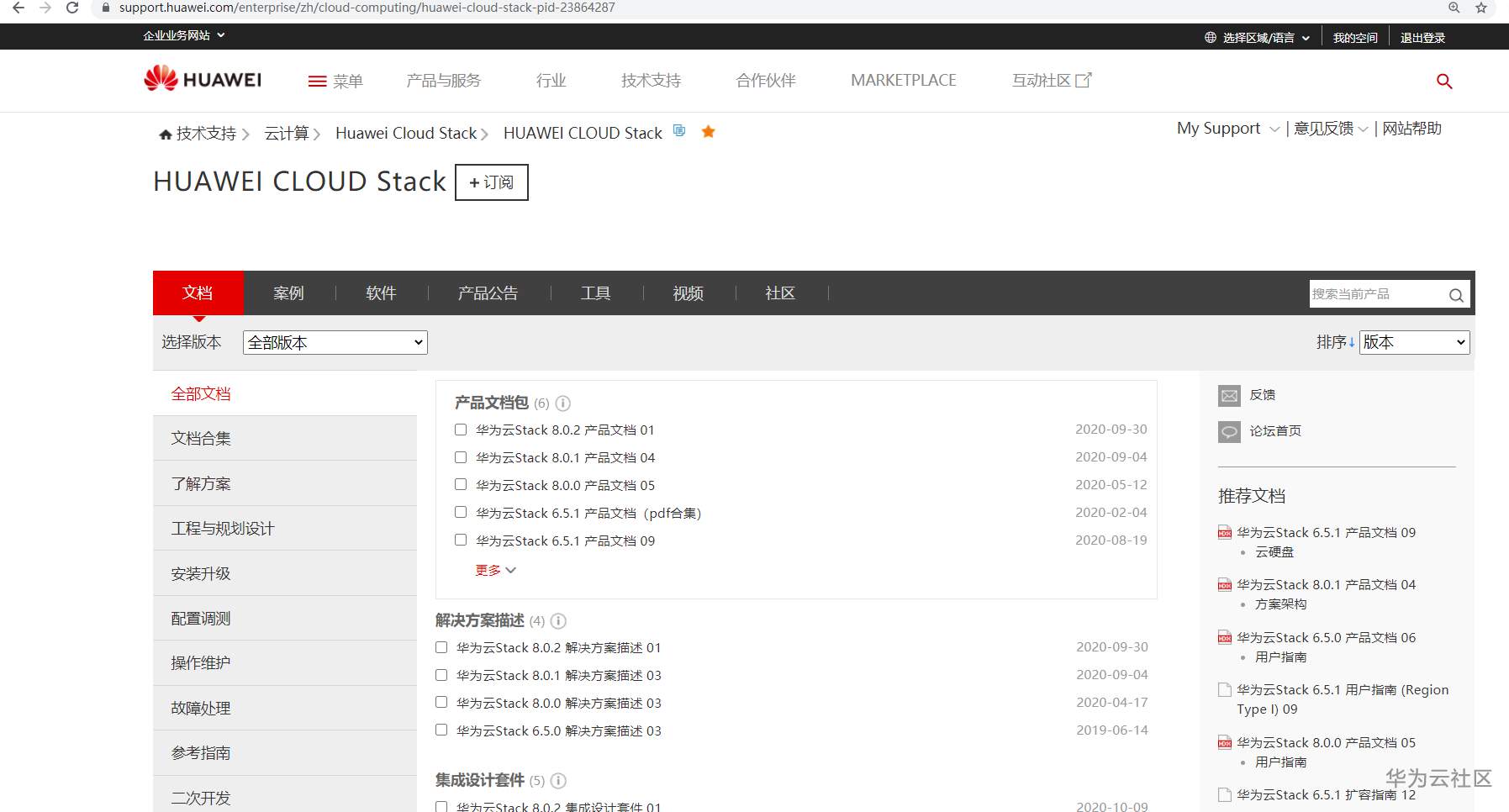Check the box for 华为云Stack 8.0.0 解决方案描述 03
This screenshot has width=1509, height=812.
click(x=441, y=702)
